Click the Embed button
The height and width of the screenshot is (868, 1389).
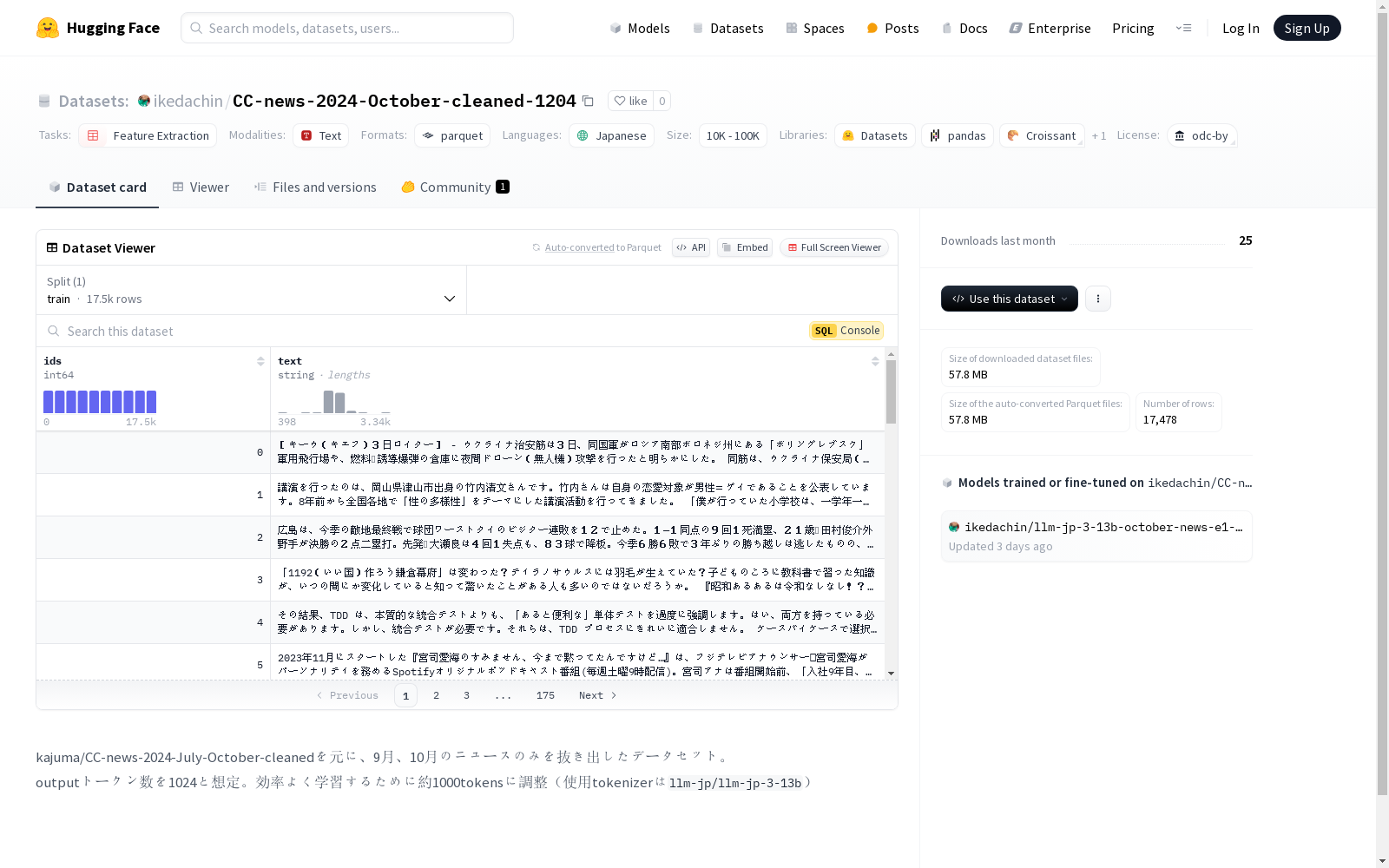click(745, 247)
